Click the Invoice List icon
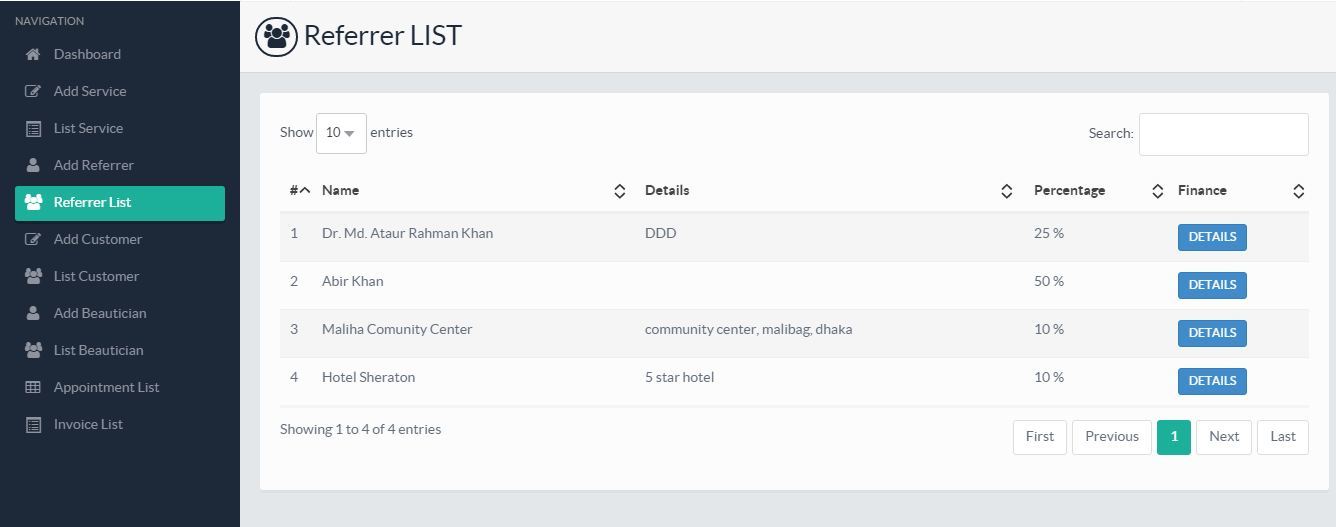The image size is (1336, 527). click(33, 424)
